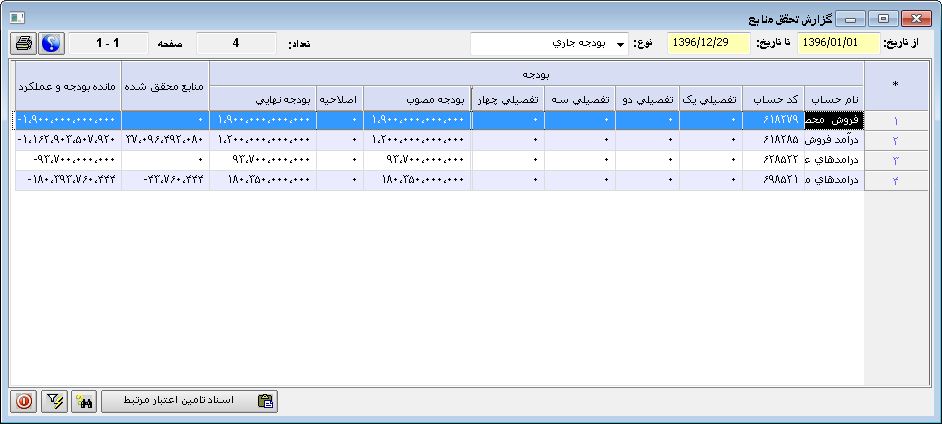Select row number ۳ header
Image resolution: width=942 pixels, height=424 pixels.
pos(896,160)
